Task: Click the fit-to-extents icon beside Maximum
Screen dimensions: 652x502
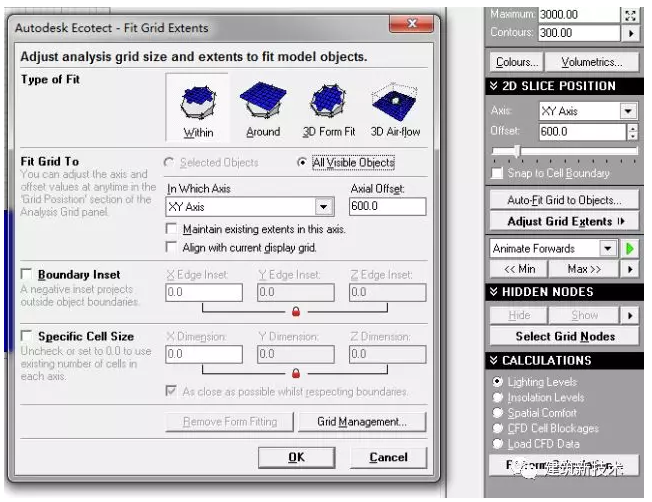Action: point(630,15)
